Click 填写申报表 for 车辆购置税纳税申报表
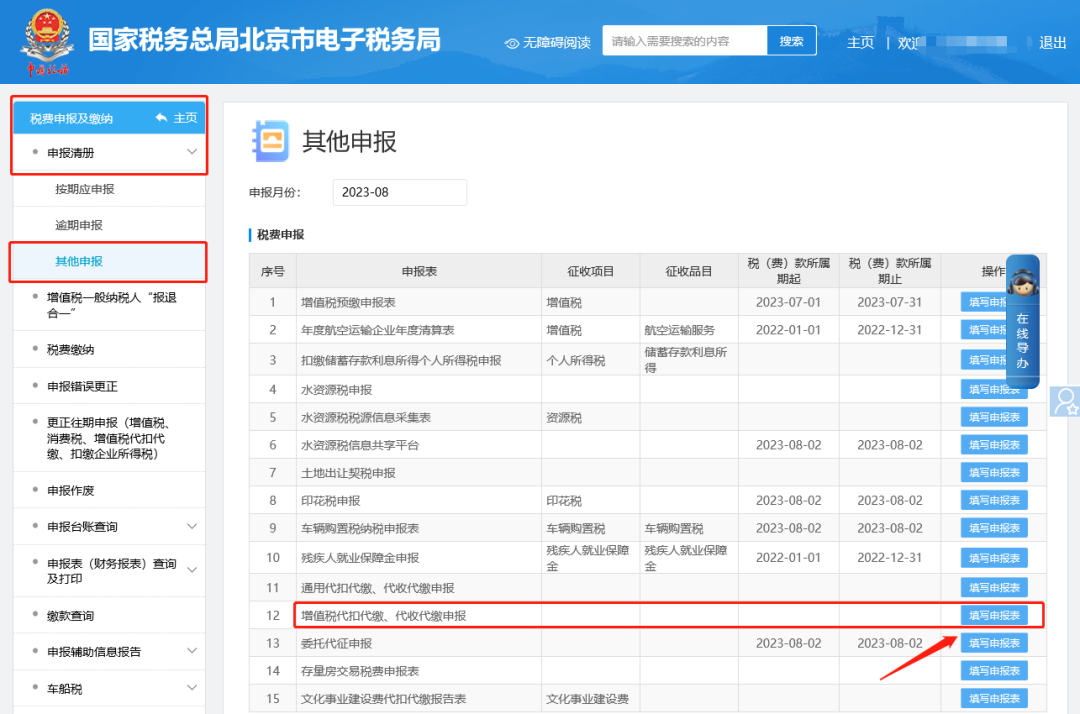 pos(994,528)
